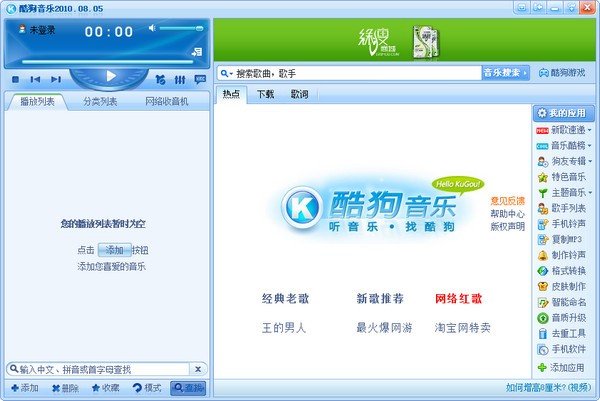Open 意见反馈 link
Image resolution: width=600 pixels, height=401 pixels.
tap(507, 201)
